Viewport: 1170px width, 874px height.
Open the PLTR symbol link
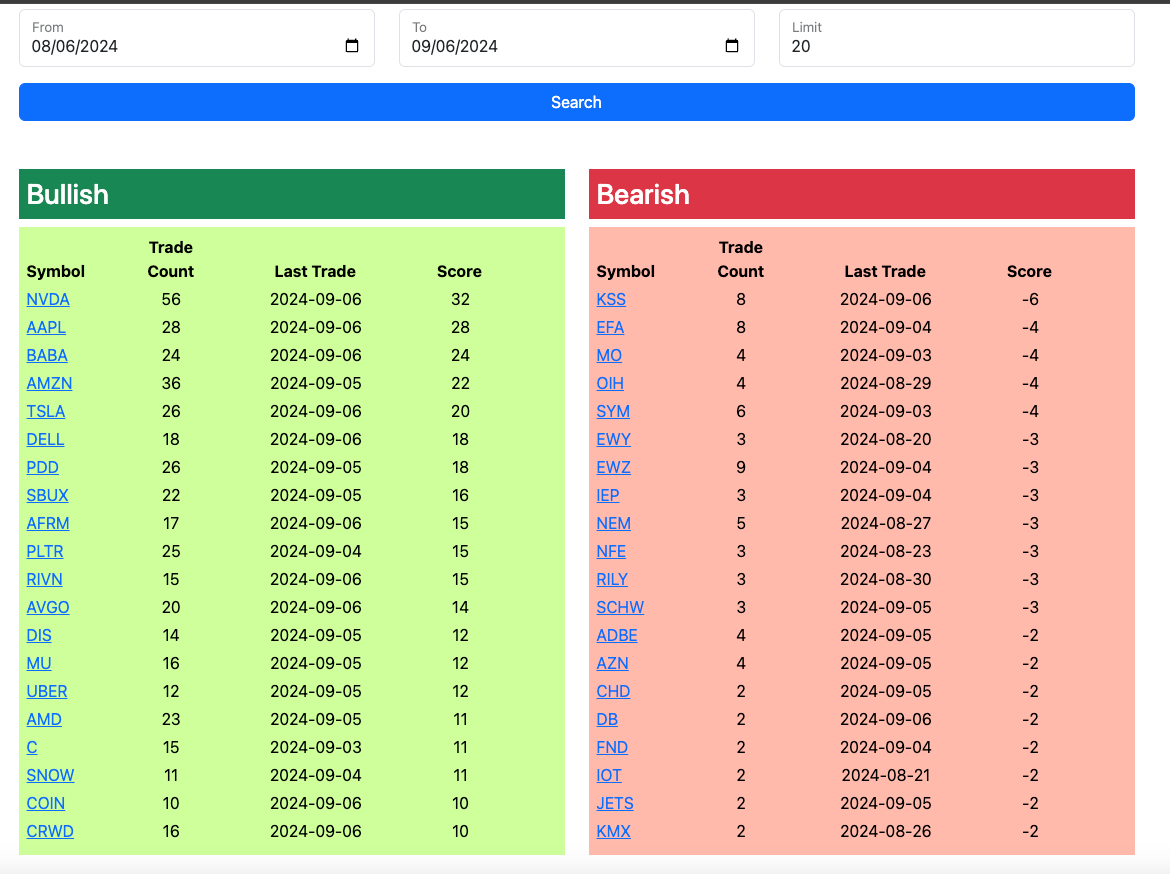45,552
